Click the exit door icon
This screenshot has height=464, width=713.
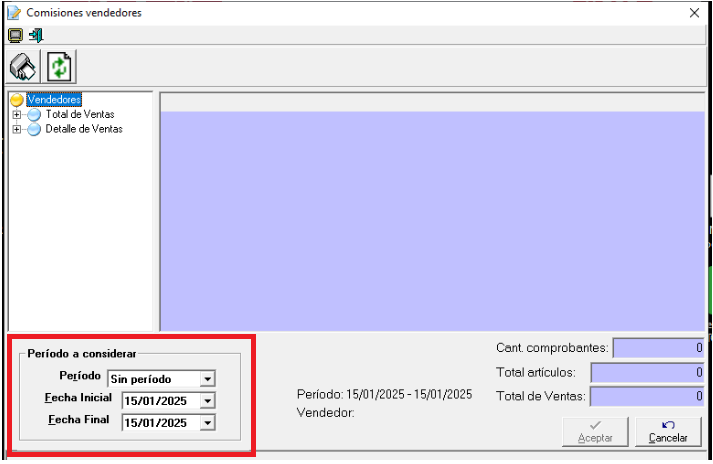click(36, 36)
